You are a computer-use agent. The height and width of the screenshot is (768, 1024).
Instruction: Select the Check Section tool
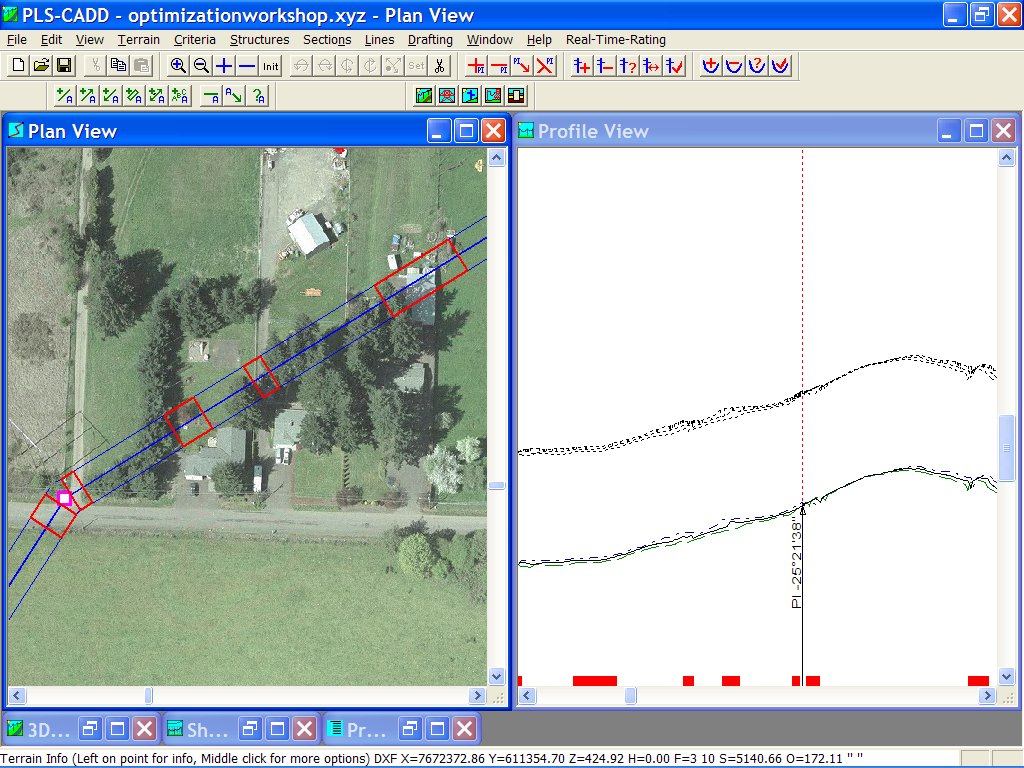tap(779, 65)
